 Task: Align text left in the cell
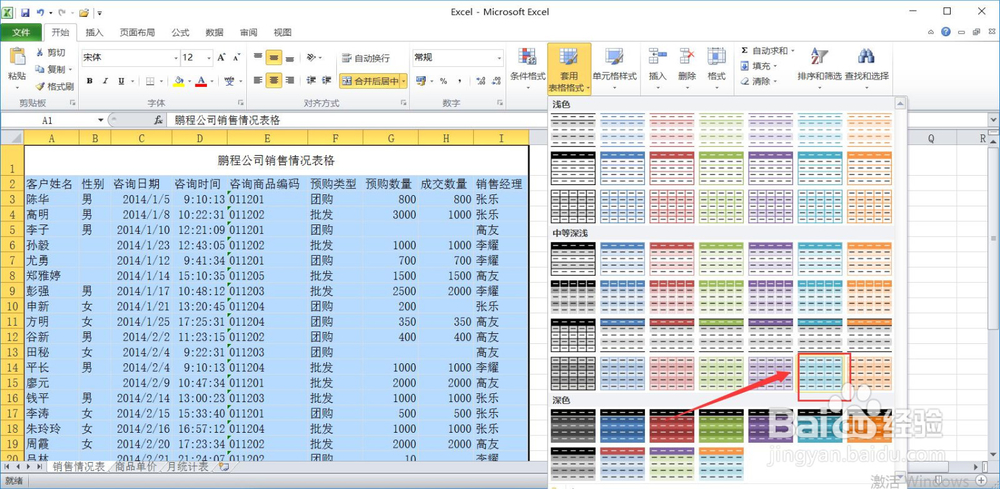click(258, 80)
